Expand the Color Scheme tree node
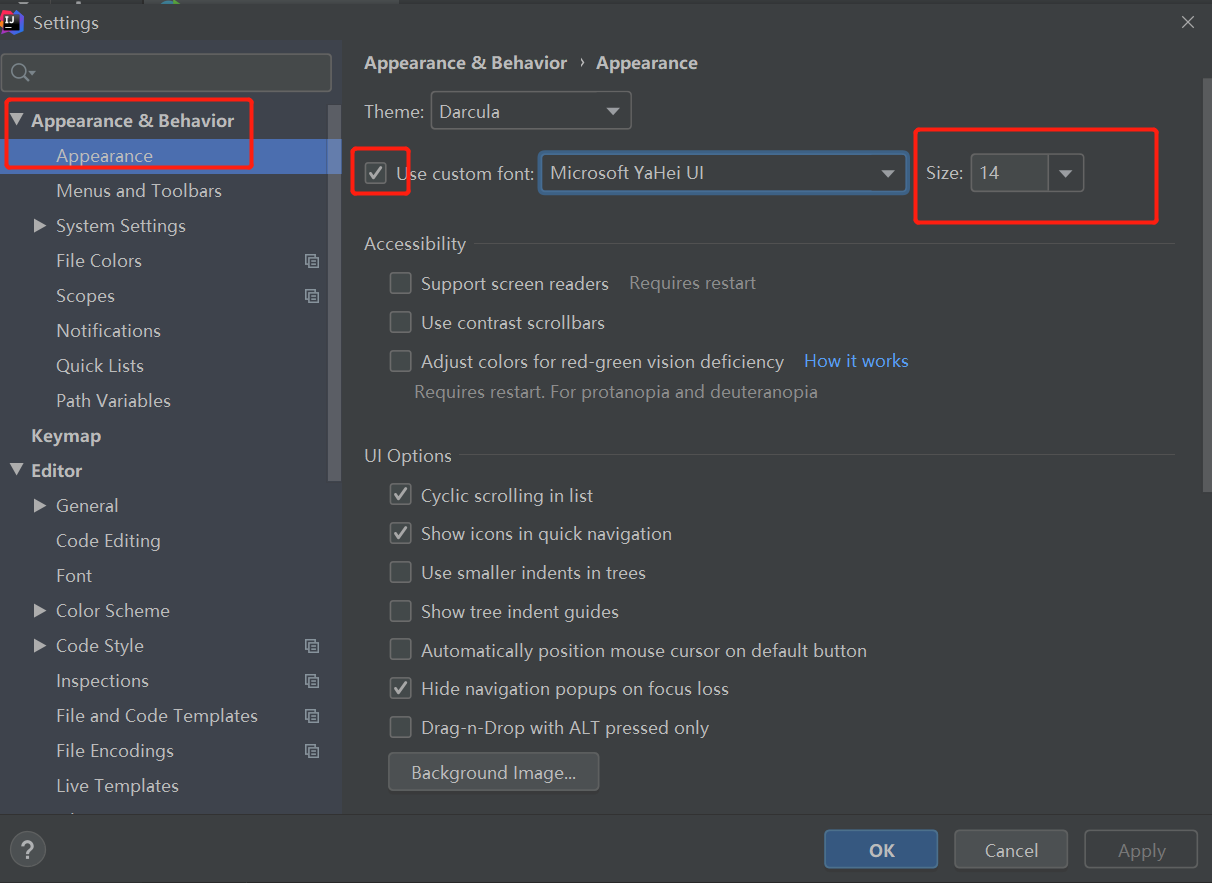The image size is (1212, 883). pyautogui.click(x=40, y=611)
